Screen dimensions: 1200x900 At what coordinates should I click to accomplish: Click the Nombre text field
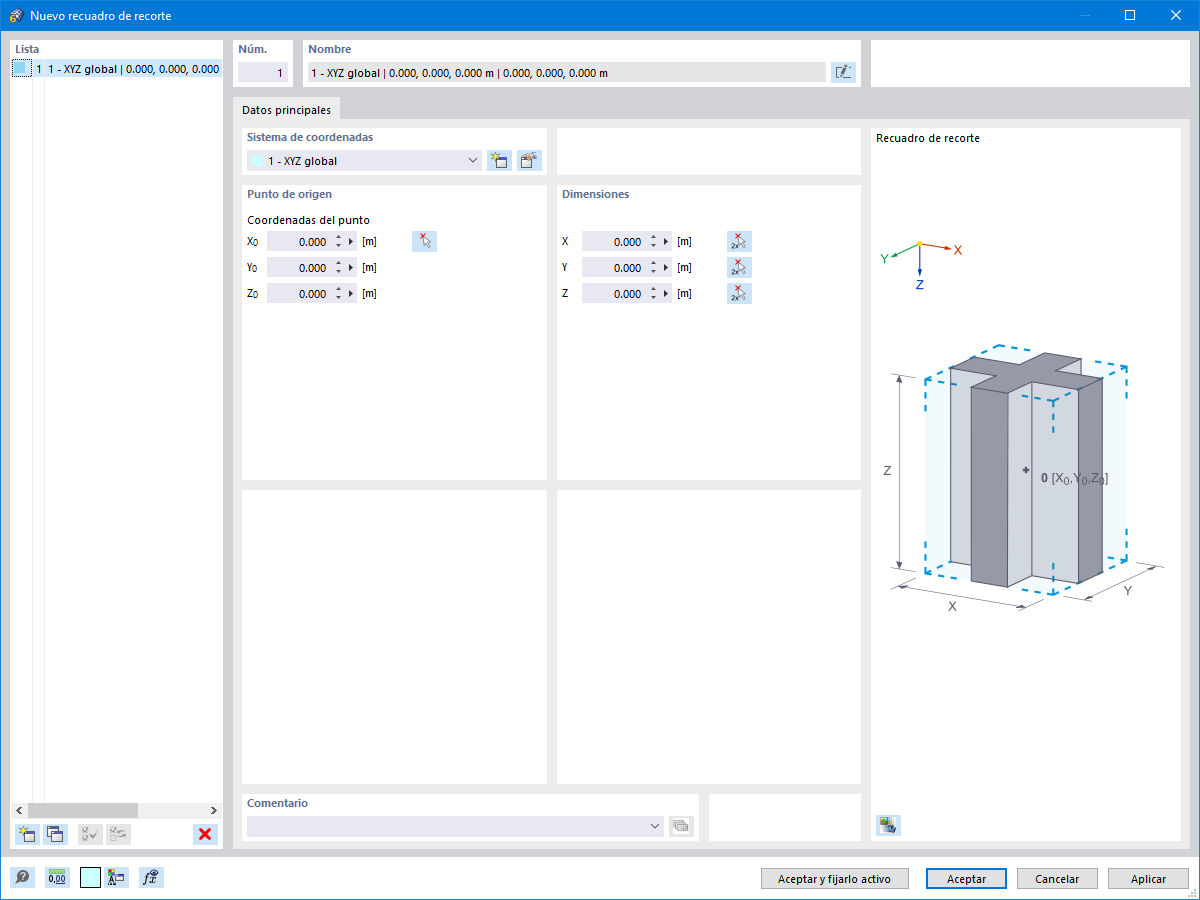tap(566, 72)
